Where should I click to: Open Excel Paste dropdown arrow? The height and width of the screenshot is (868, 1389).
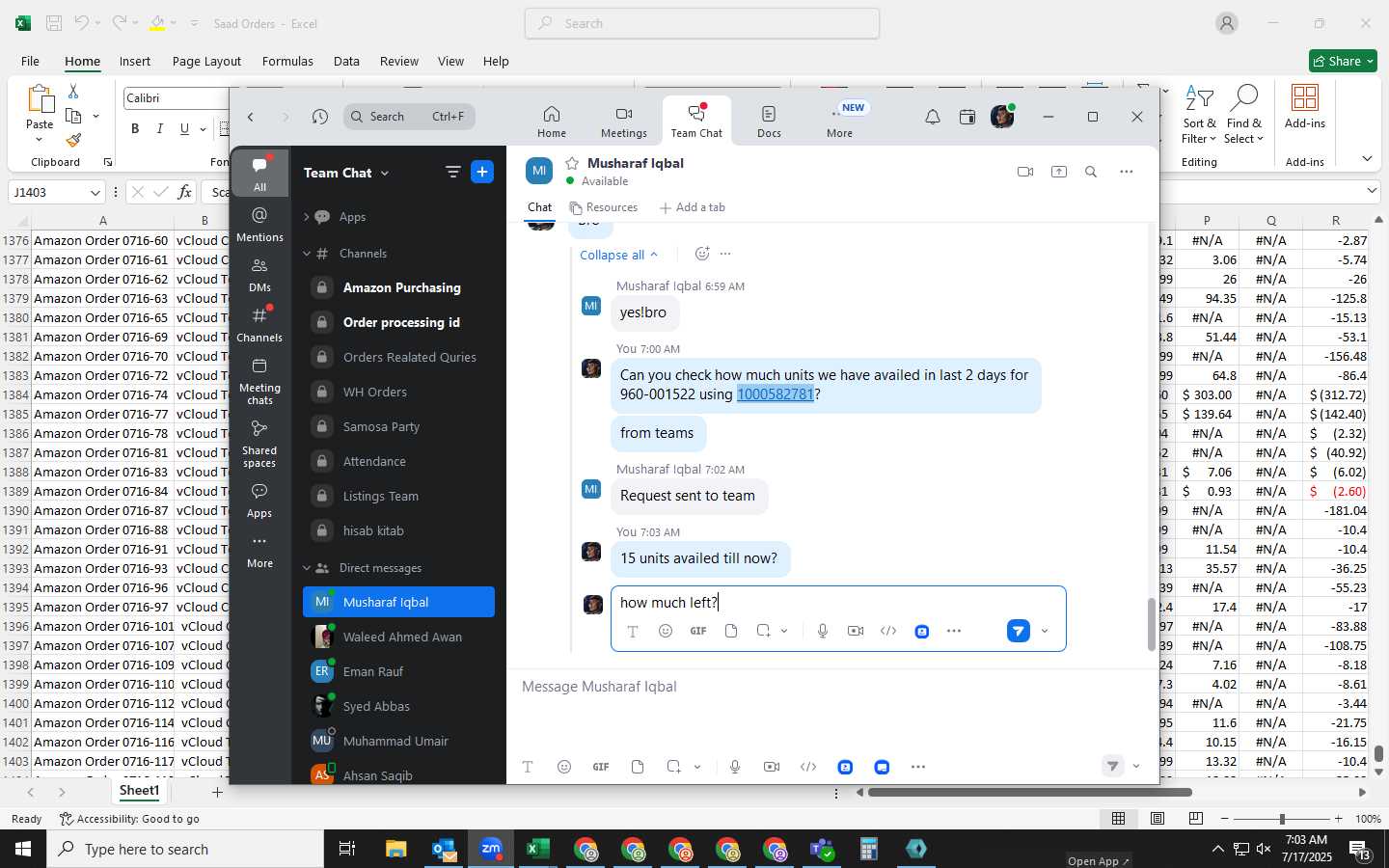point(40,140)
